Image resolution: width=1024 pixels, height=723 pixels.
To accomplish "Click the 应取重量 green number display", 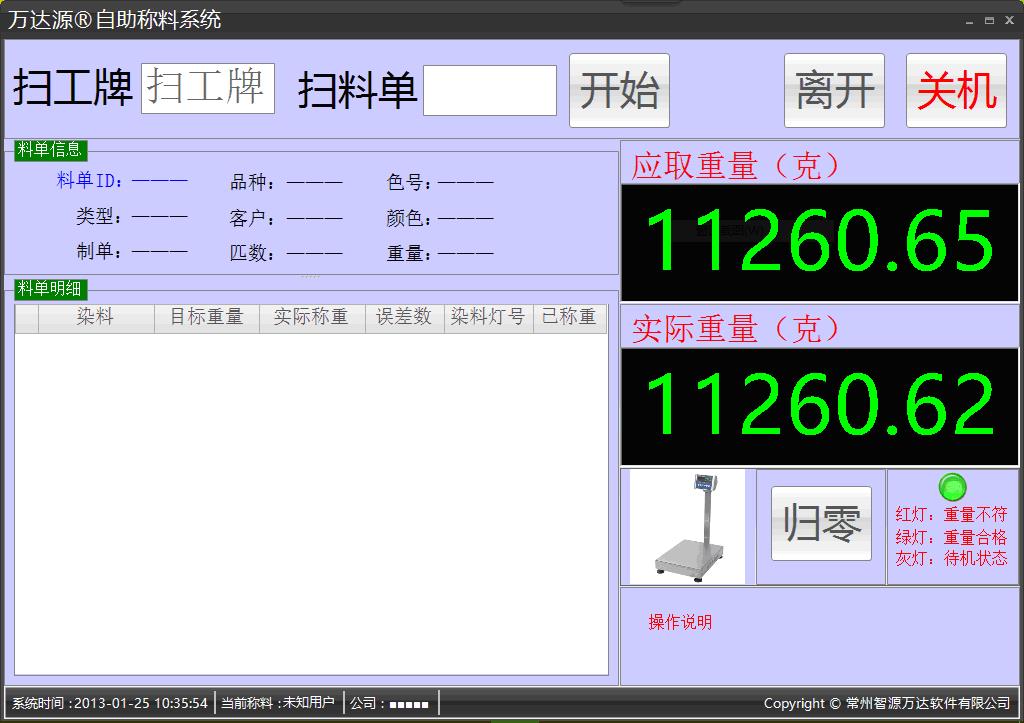I will point(819,241).
